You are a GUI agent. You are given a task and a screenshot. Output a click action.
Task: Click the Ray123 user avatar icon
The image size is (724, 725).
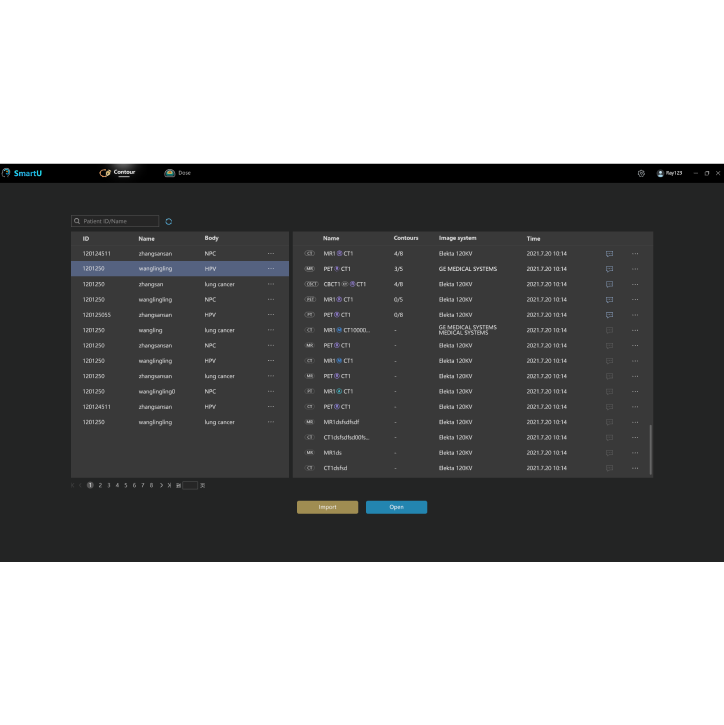point(660,173)
